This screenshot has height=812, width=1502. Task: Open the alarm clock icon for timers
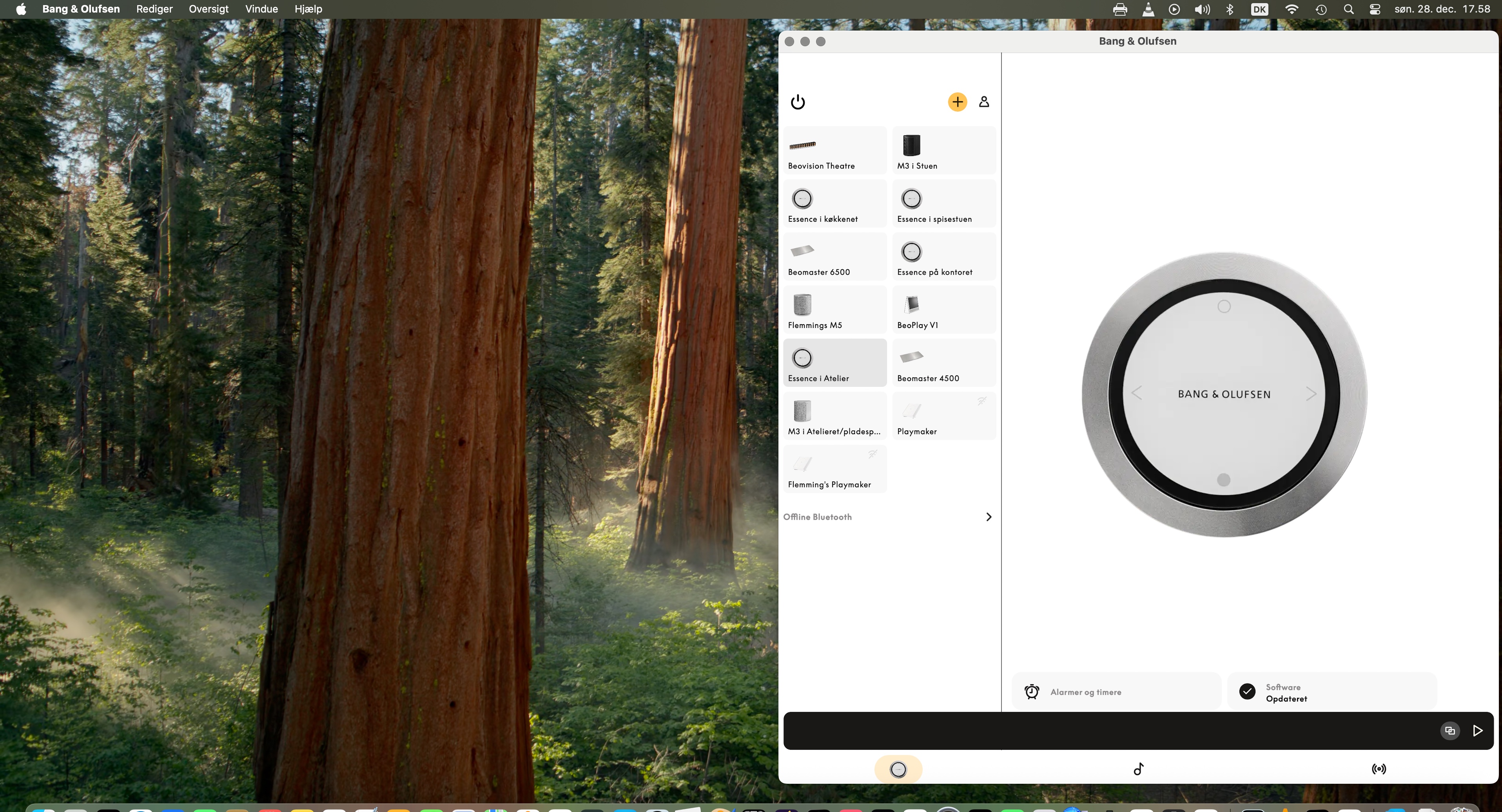(1032, 692)
